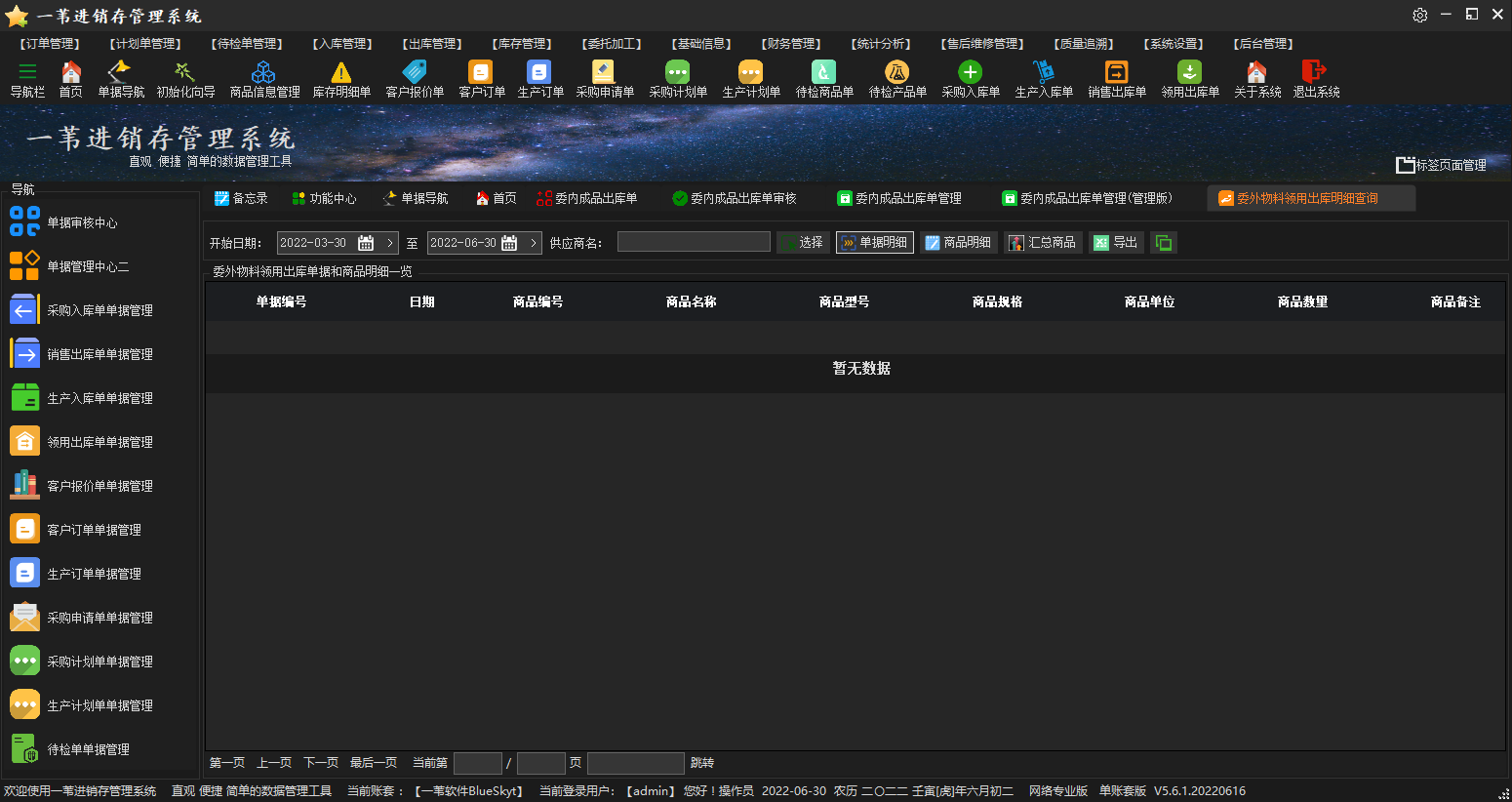Open settings gear in title bar
This screenshot has height=802, width=1512.
(1420, 15)
